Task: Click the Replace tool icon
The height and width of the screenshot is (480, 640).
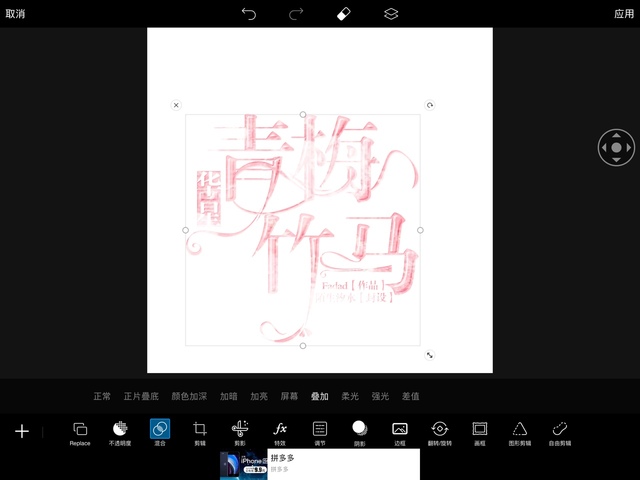Action: (80, 431)
